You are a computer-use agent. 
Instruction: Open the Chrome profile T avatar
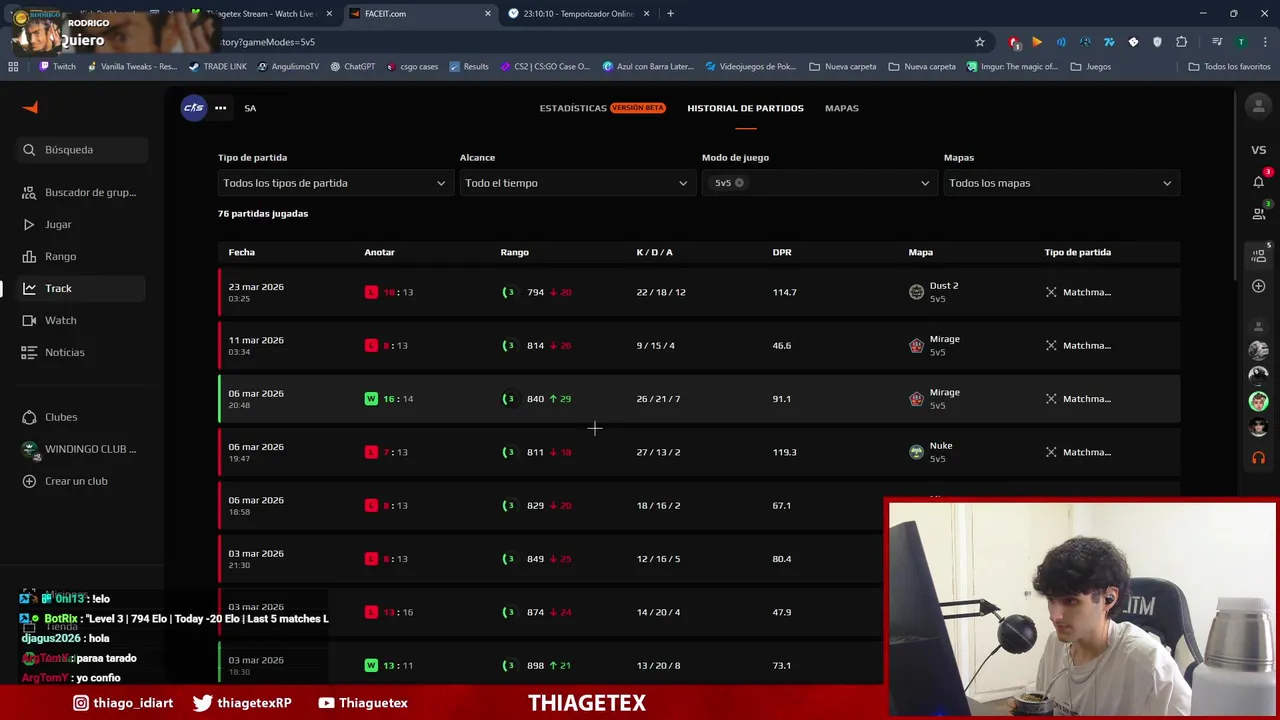pyautogui.click(x=1241, y=42)
